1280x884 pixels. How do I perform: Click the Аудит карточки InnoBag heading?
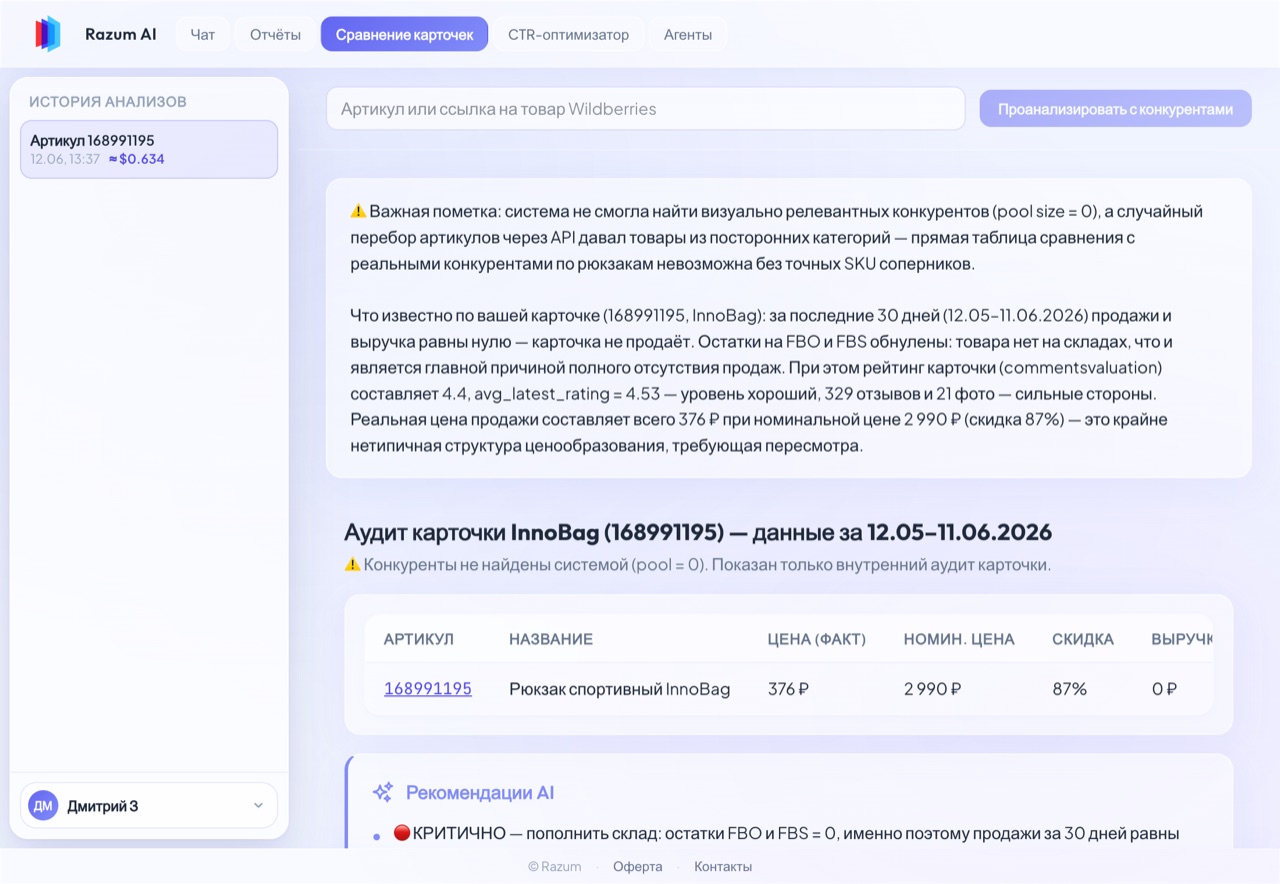coord(698,531)
